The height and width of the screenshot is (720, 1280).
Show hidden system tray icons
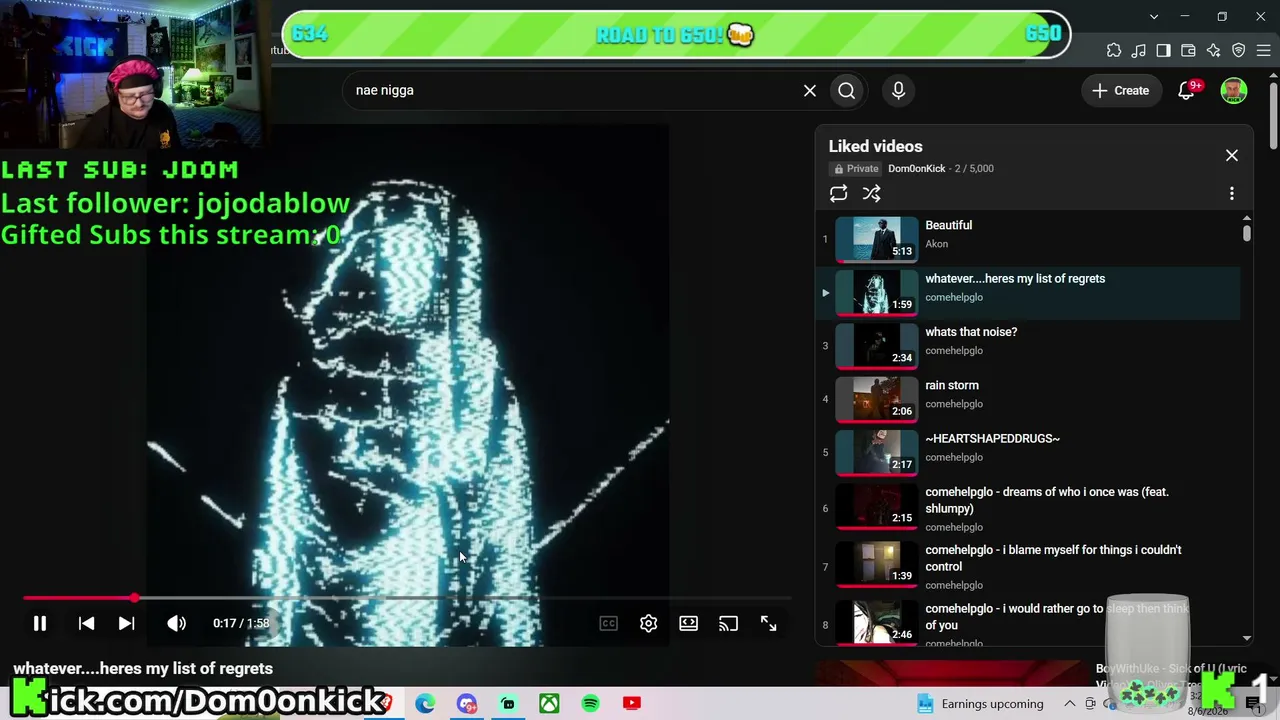1070,704
